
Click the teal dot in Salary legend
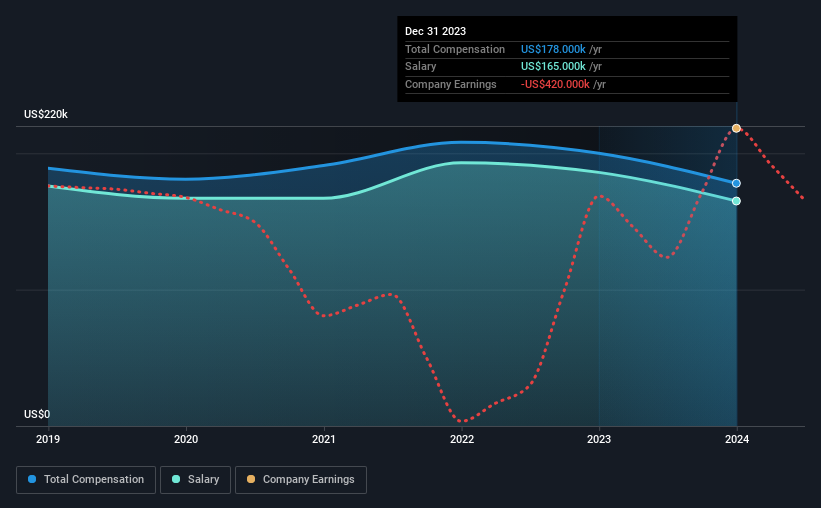click(x=176, y=479)
